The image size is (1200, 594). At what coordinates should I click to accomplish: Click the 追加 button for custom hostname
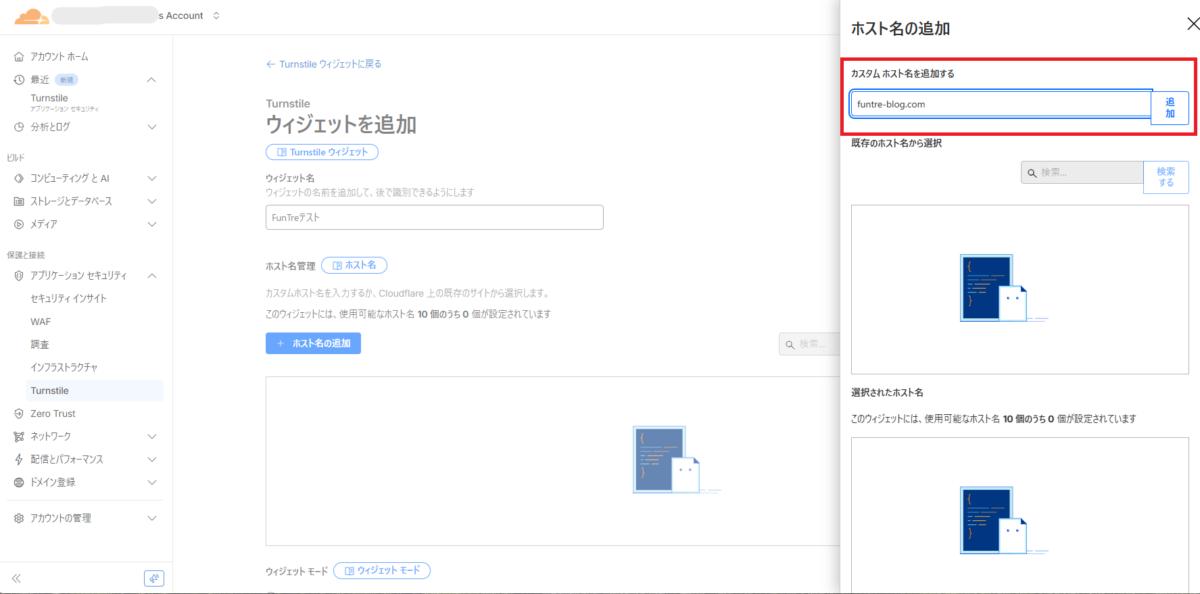[1170, 108]
